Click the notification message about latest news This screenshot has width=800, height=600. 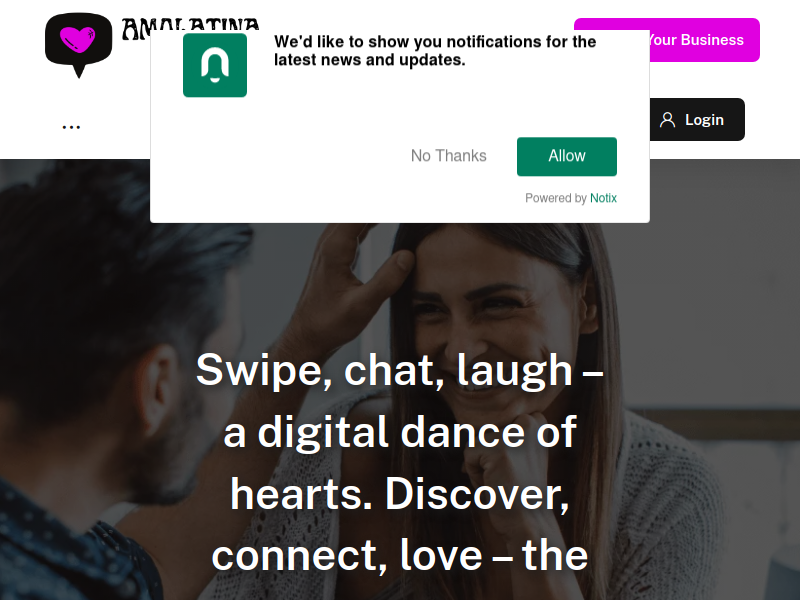coord(435,51)
